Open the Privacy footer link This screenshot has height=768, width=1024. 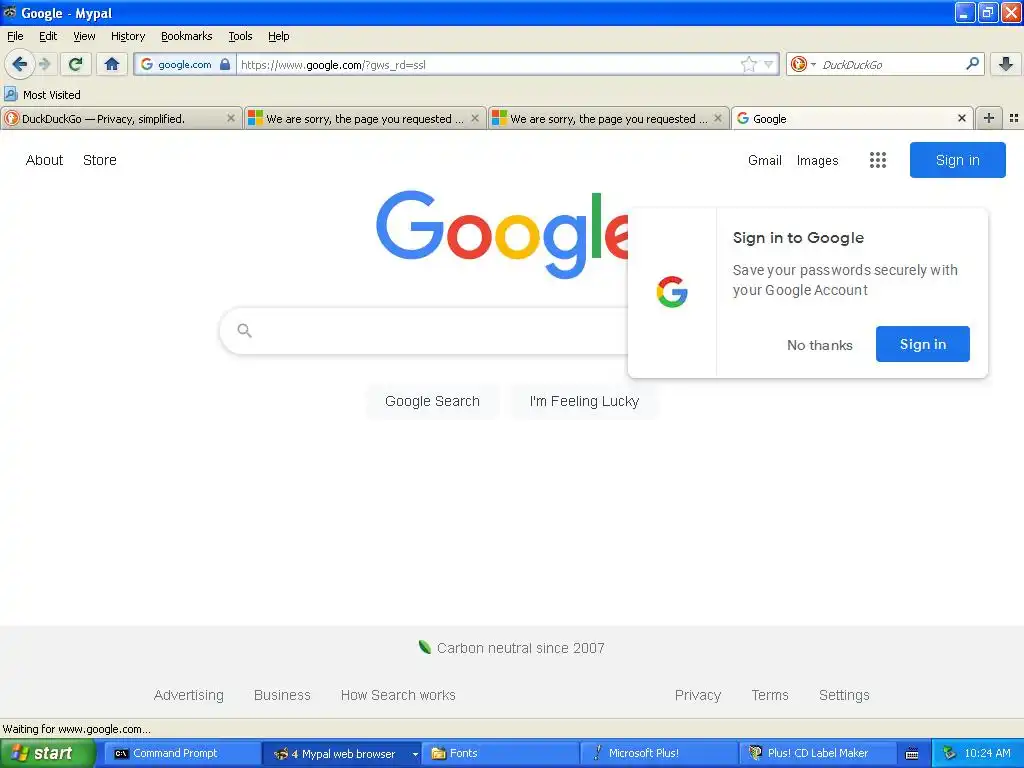[x=697, y=695]
